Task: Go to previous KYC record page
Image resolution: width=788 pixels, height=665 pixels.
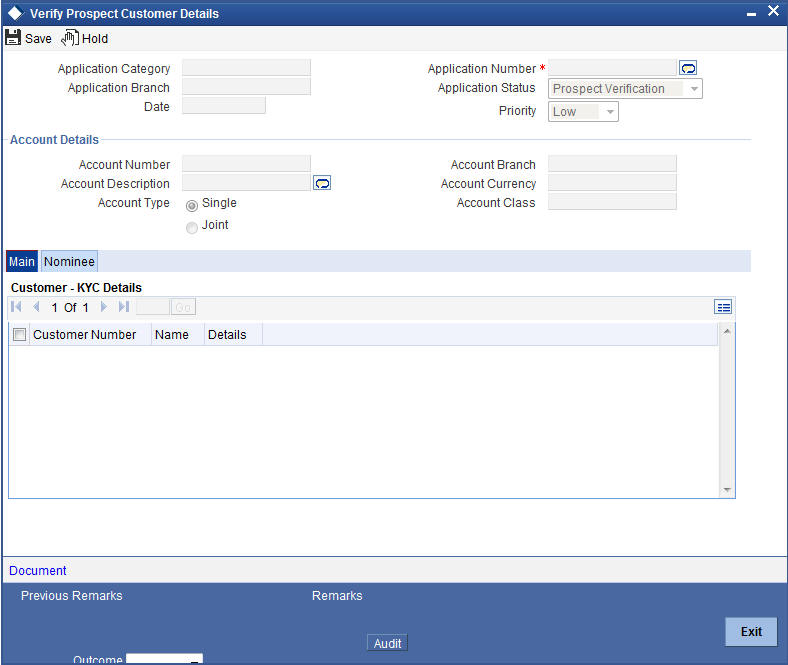Action: point(36,307)
